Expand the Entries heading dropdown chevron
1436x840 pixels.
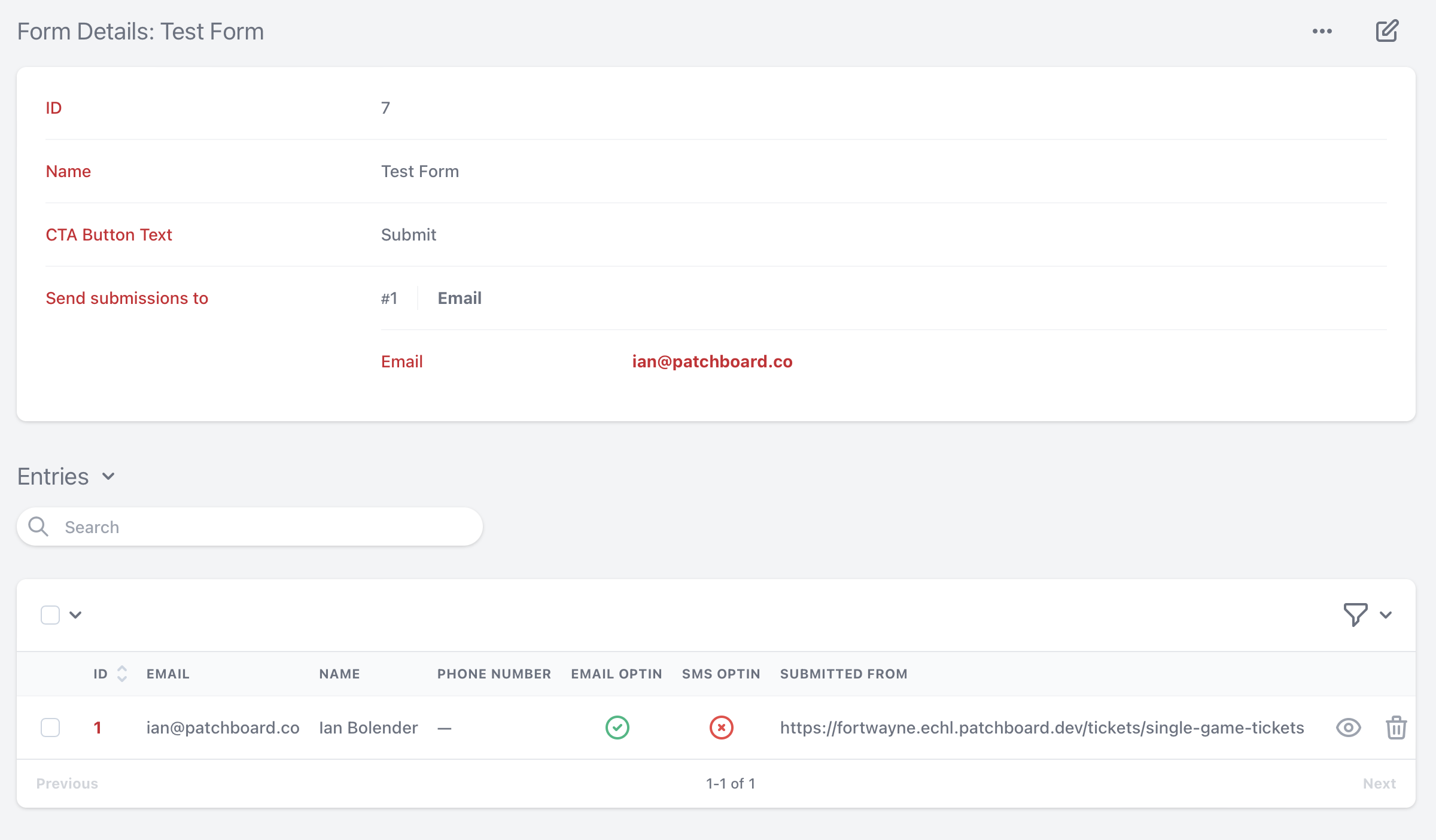108,476
